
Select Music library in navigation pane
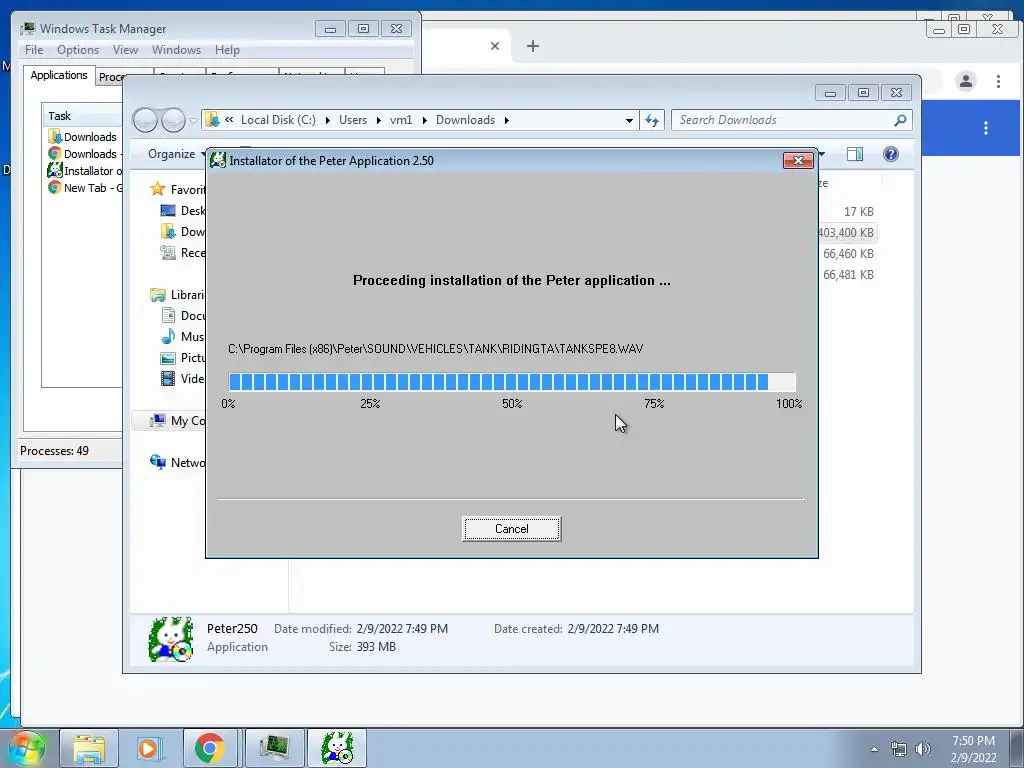(183, 336)
